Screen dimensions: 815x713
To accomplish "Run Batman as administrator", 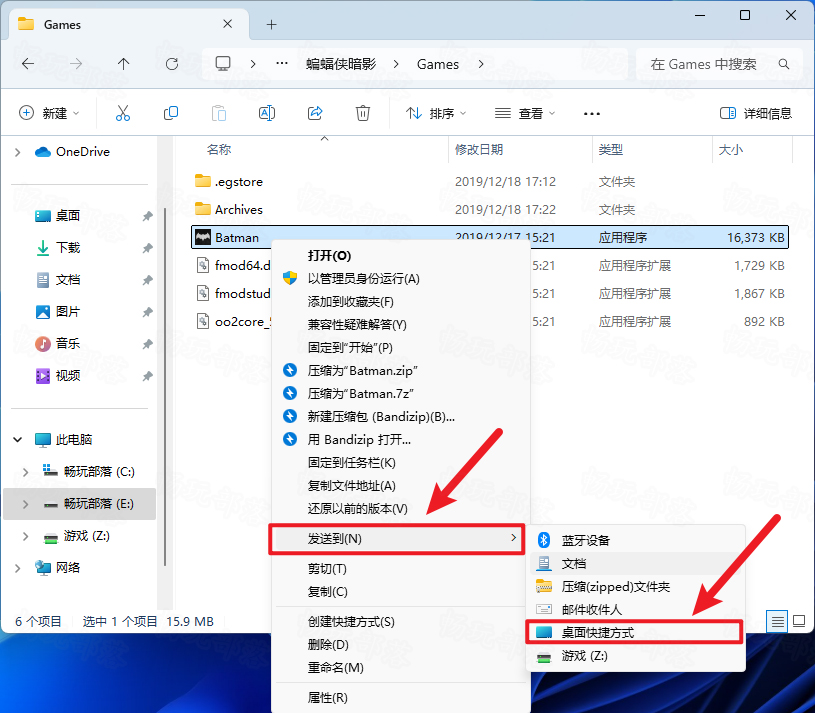I will point(400,279).
